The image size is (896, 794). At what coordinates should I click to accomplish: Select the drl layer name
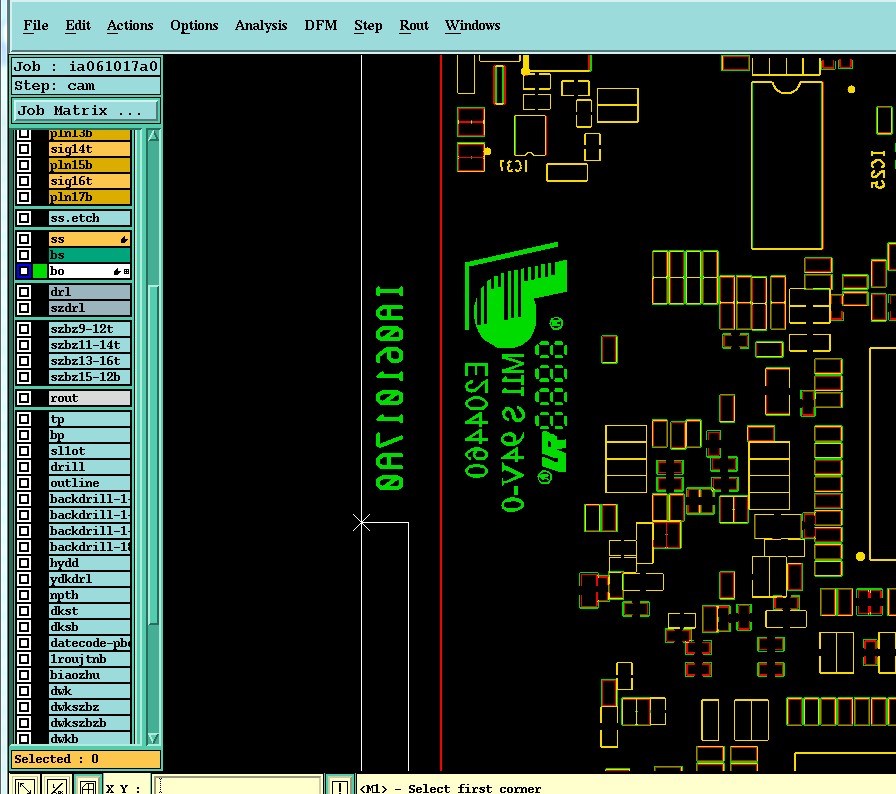90,292
